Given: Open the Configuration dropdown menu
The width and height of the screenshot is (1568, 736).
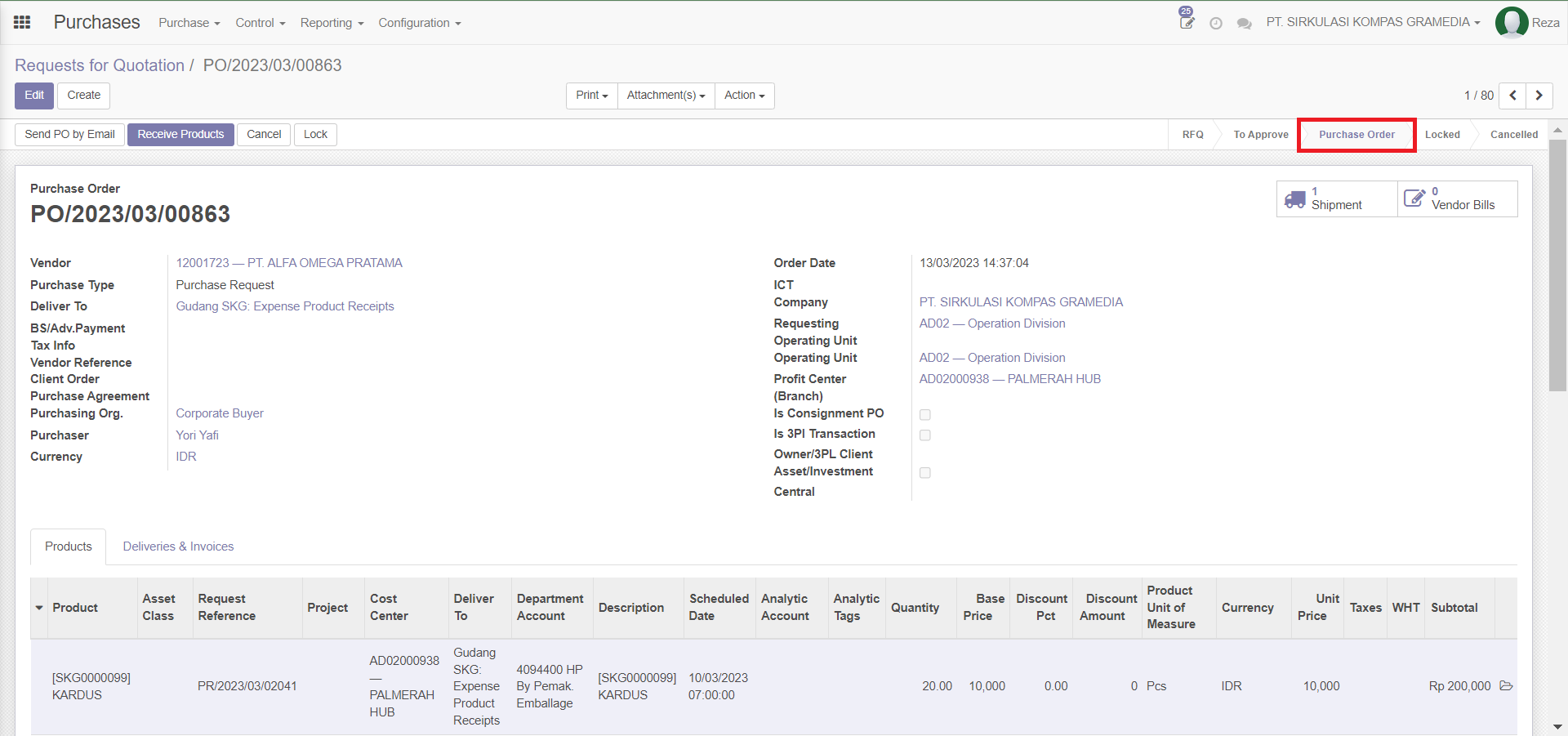Looking at the screenshot, I should 420,23.
